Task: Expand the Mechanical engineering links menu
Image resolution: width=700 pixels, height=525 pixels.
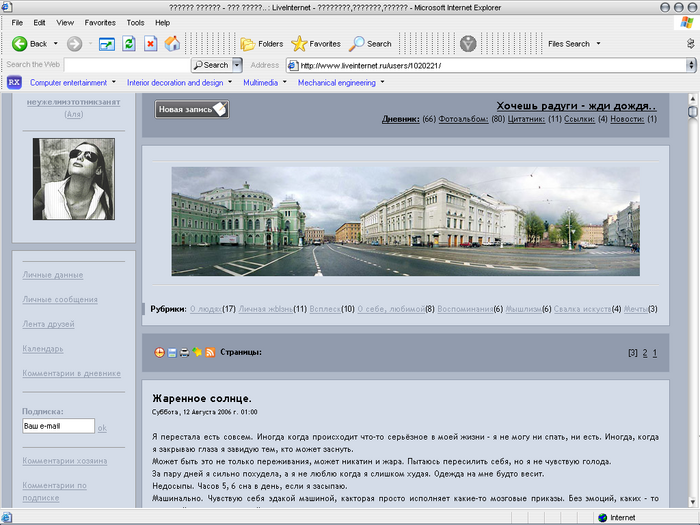Action: pyautogui.click(x=383, y=82)
